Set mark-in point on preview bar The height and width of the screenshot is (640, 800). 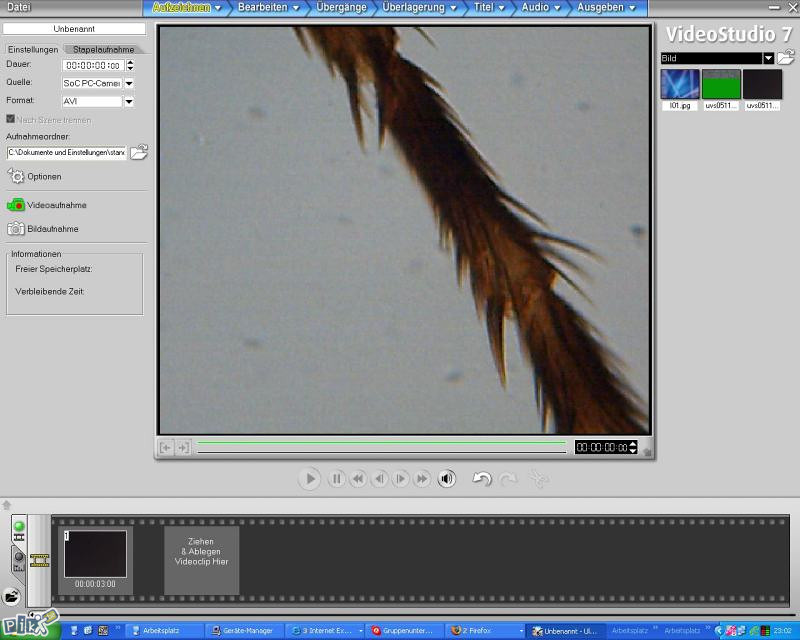(x=166, y=448)
